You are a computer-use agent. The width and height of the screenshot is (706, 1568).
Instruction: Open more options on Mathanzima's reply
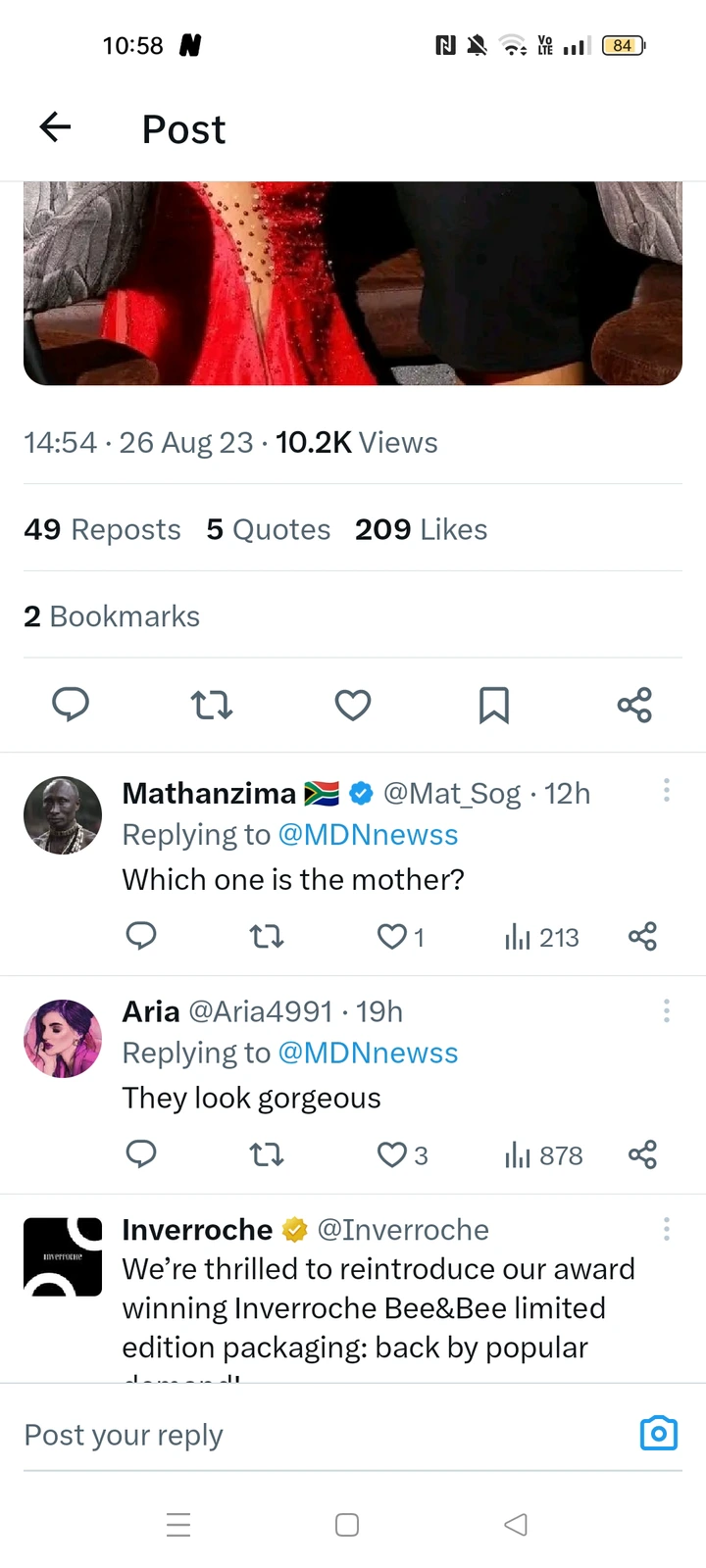click(667, 790)
